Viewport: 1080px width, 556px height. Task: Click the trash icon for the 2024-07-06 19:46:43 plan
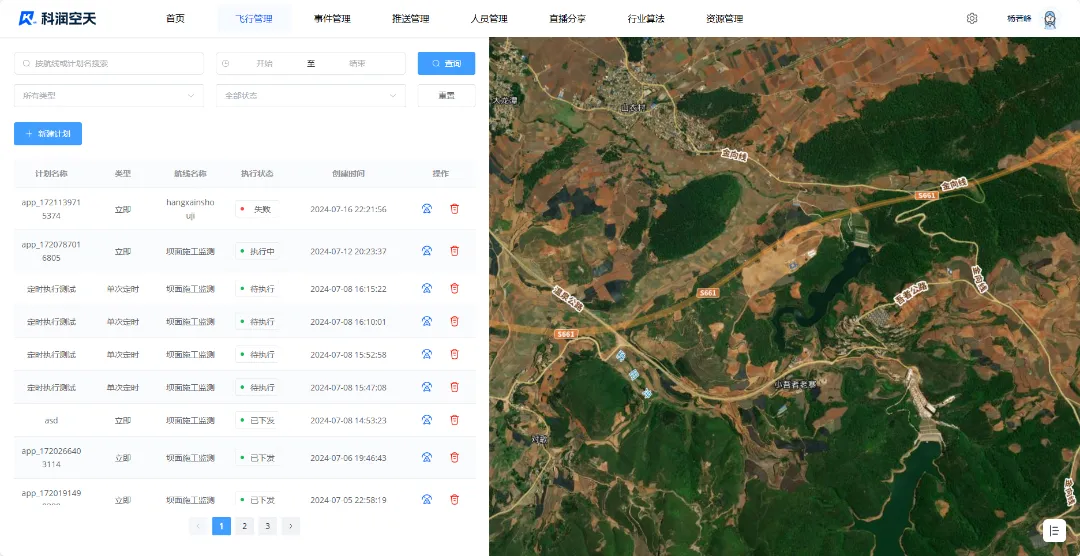tap(454, 457)
